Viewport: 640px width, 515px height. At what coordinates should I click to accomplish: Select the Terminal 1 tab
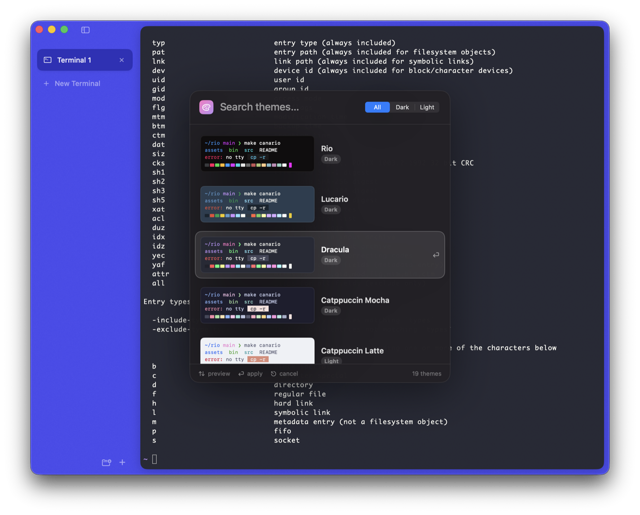pos(85,60)
